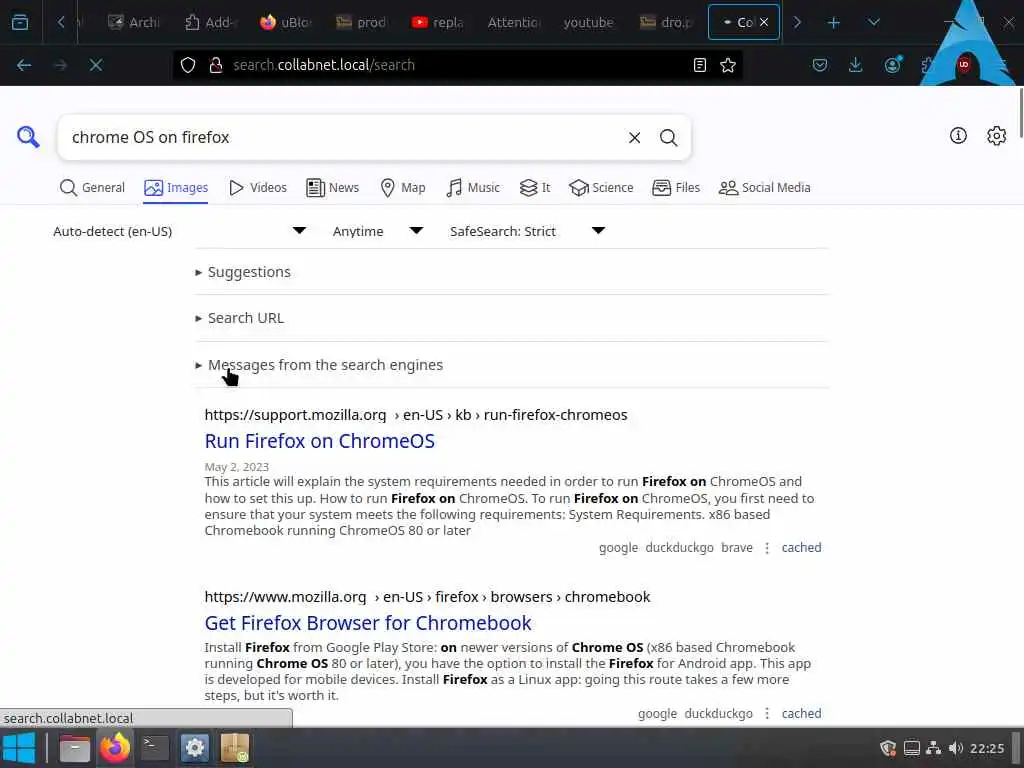
Task: Open terminal from taskbar
Action: pos(155,748)
